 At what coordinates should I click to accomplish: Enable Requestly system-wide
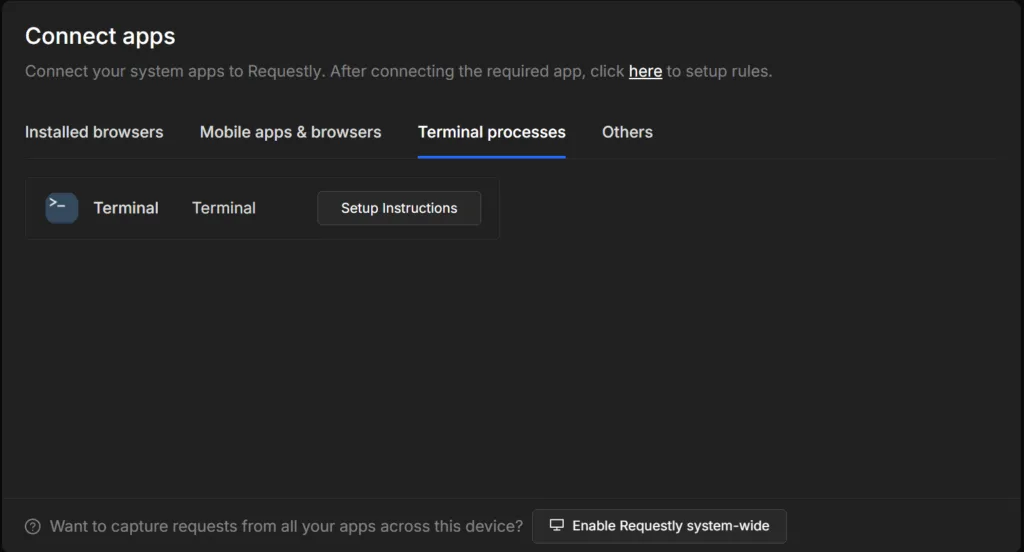click(x=660, y=526)
